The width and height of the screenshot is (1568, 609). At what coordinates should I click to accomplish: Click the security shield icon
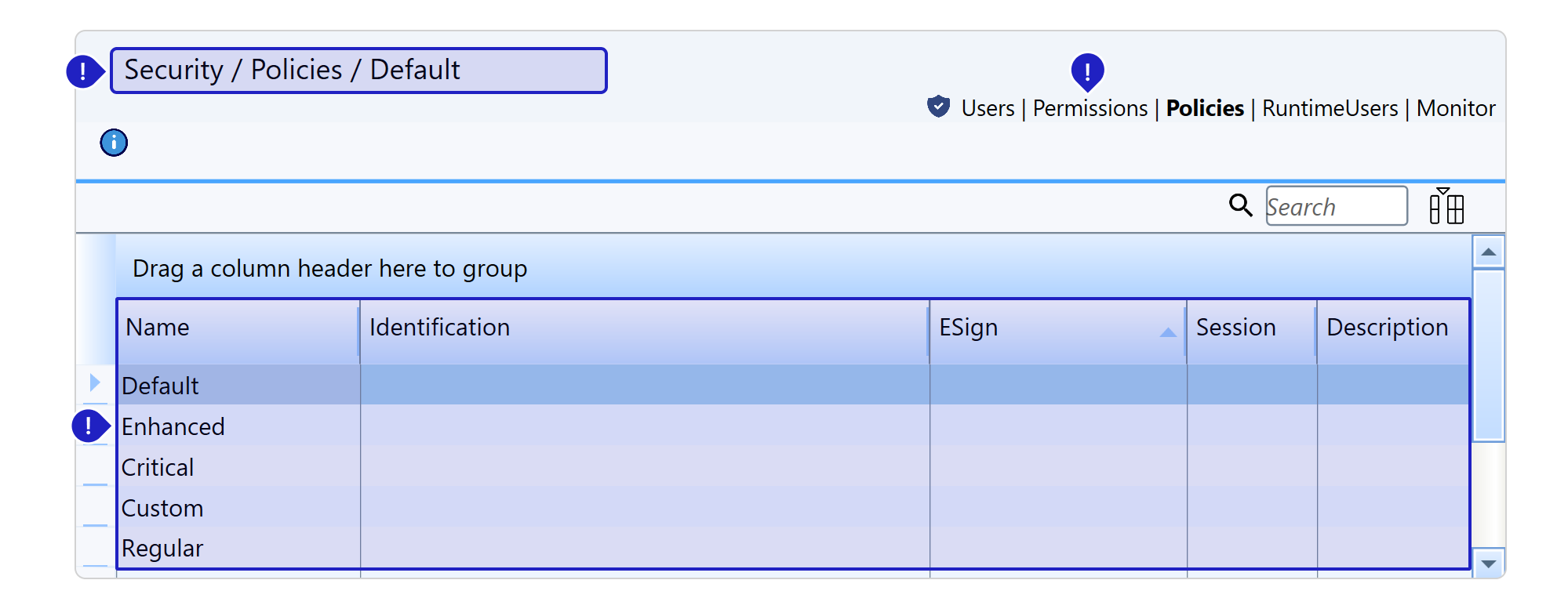(938, 107)
